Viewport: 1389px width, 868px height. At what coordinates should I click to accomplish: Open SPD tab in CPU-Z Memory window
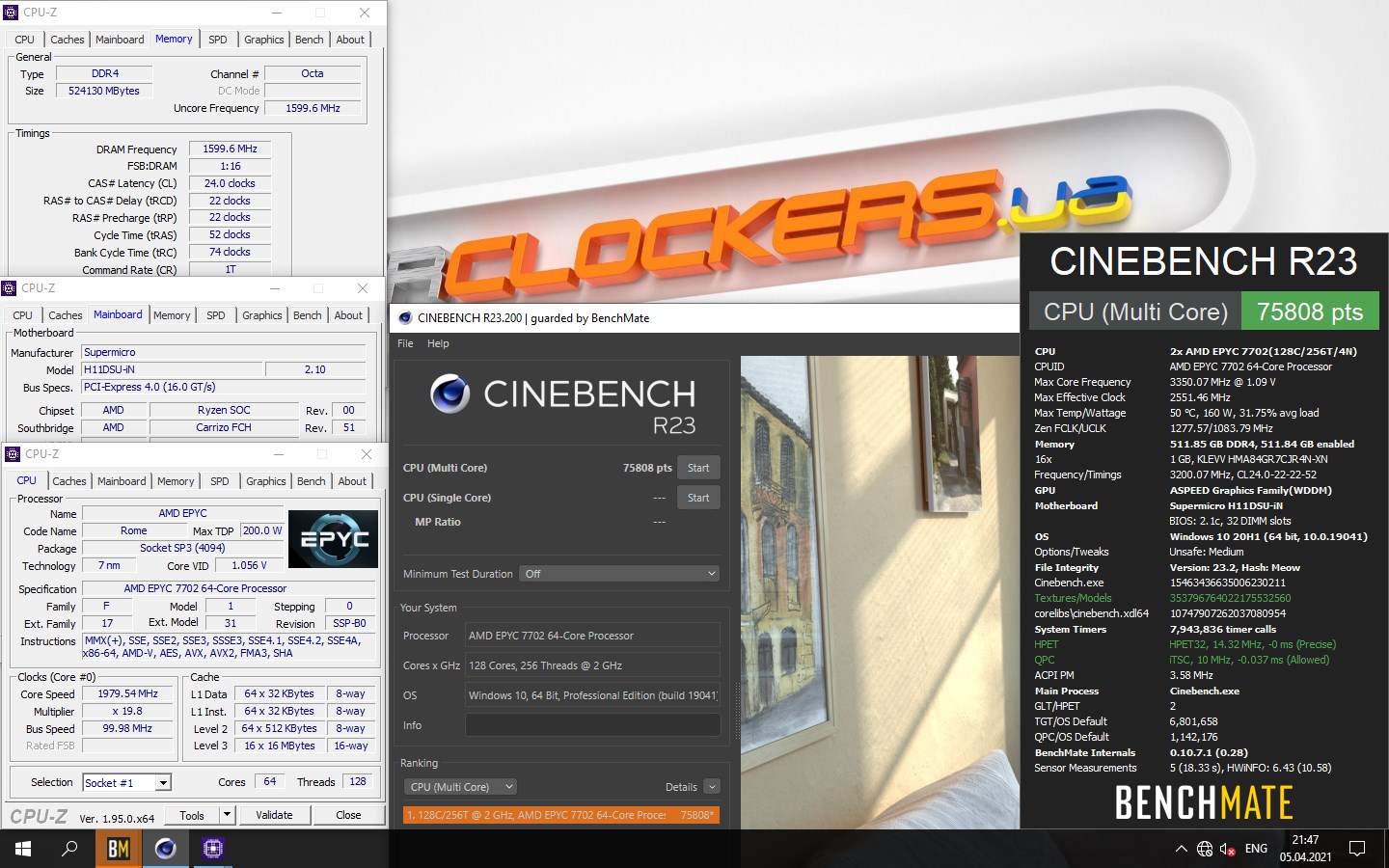tap(218, 40)
